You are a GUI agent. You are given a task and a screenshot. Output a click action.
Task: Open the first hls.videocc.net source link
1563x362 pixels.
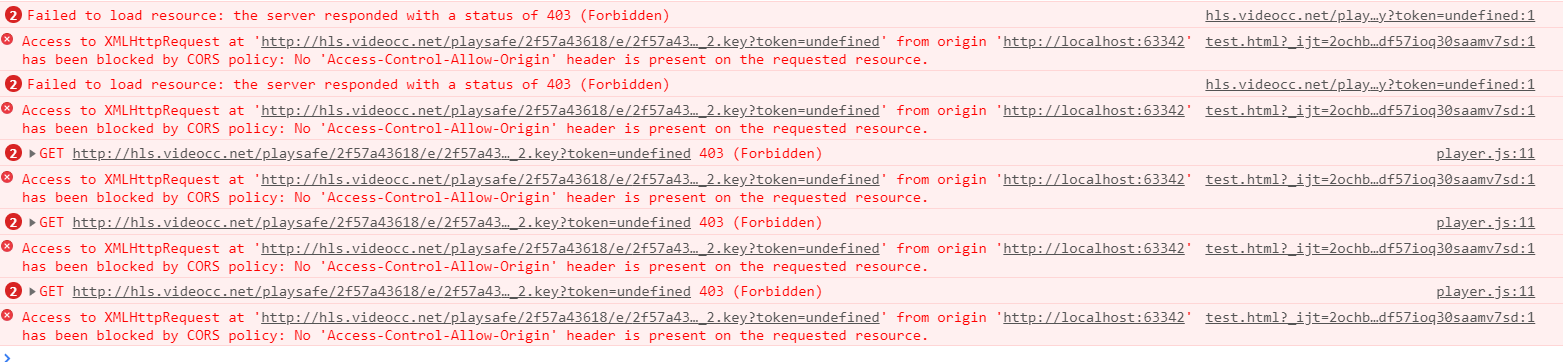[x=1370, y=15]
